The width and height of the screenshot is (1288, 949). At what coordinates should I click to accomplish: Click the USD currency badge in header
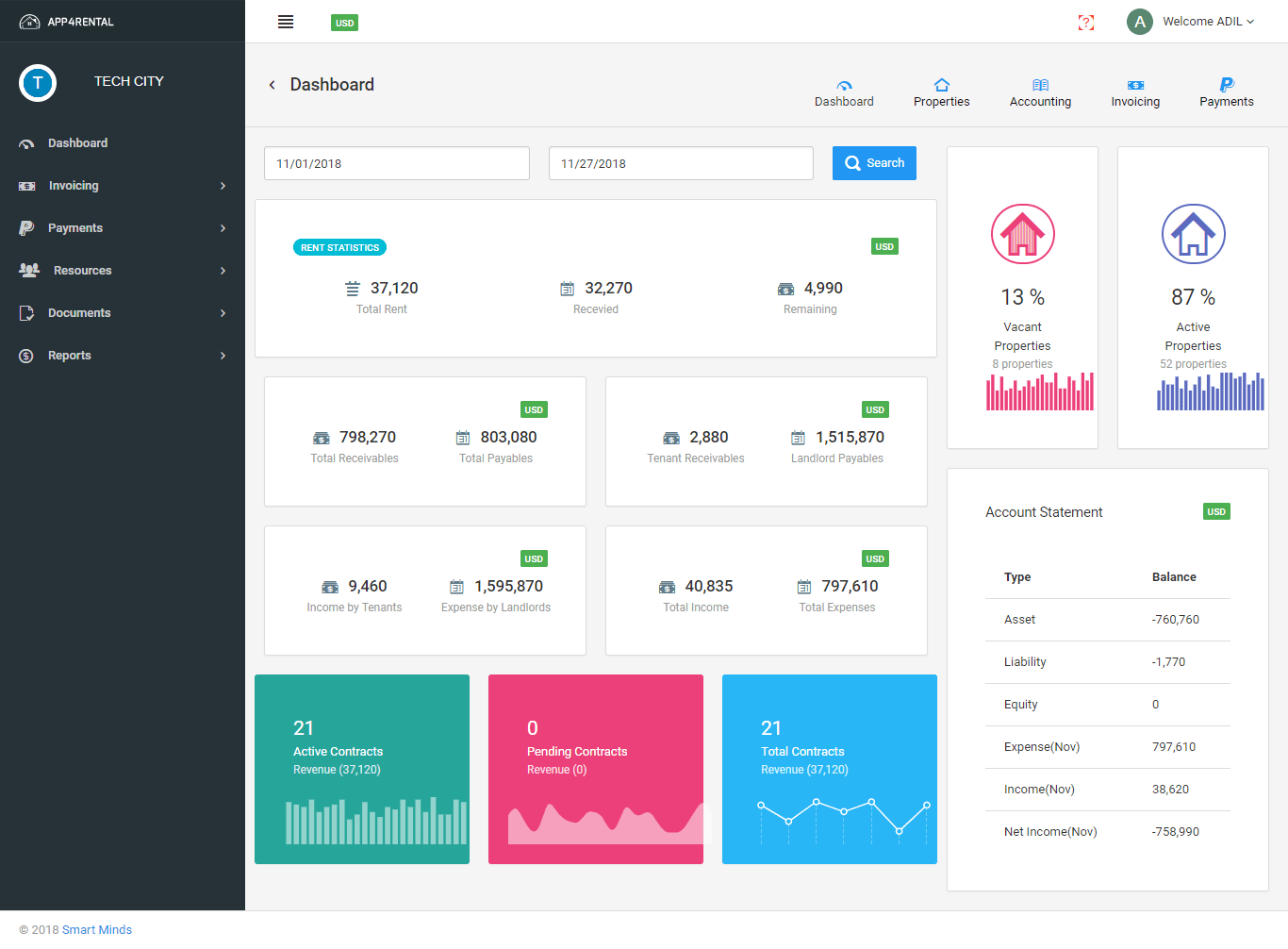[345, 23]
